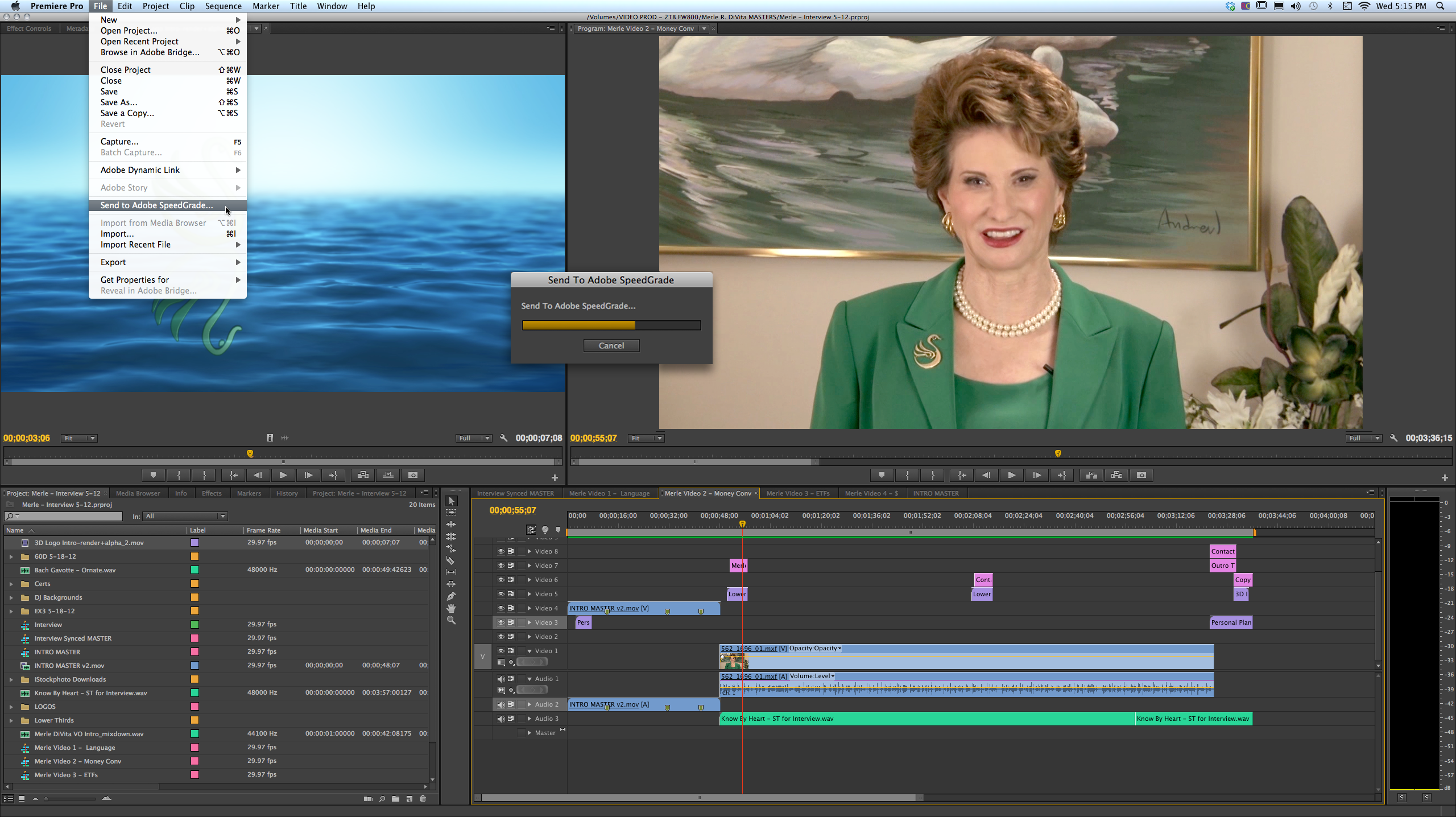Toggle lock box on Video 2 track

click(521, 637)
